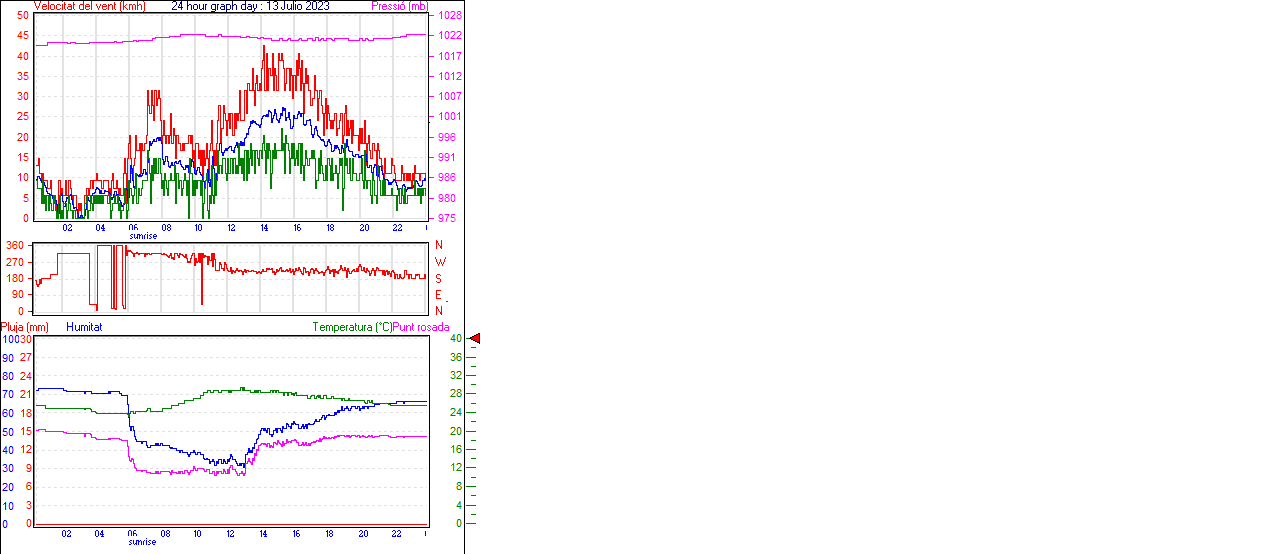The height and width of the screenshot is (554, 1280).
Task: Click 'sunrise' marker under wind chart
Action: point(143,236)
